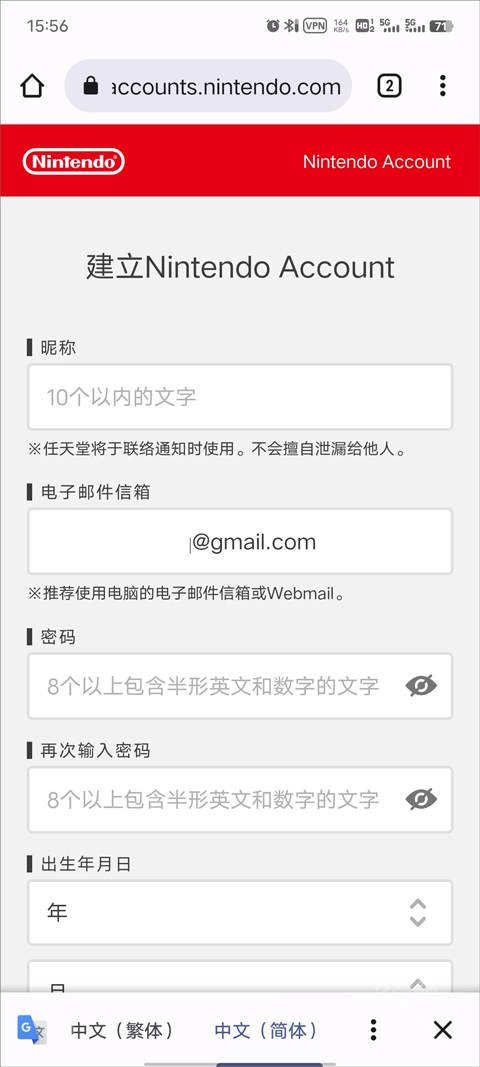This screenshot has height=1067, width=480.
Task: Show password in the 密码 field
Action: [421, 686]
